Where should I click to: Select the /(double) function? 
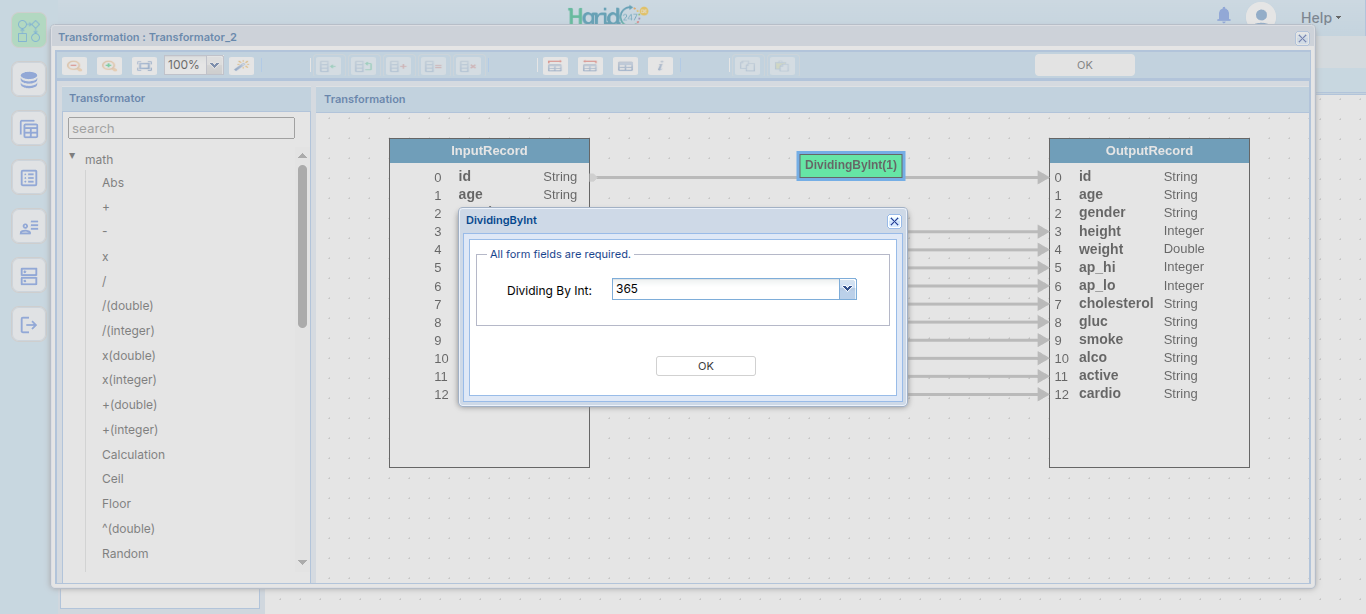click(128, 306)
